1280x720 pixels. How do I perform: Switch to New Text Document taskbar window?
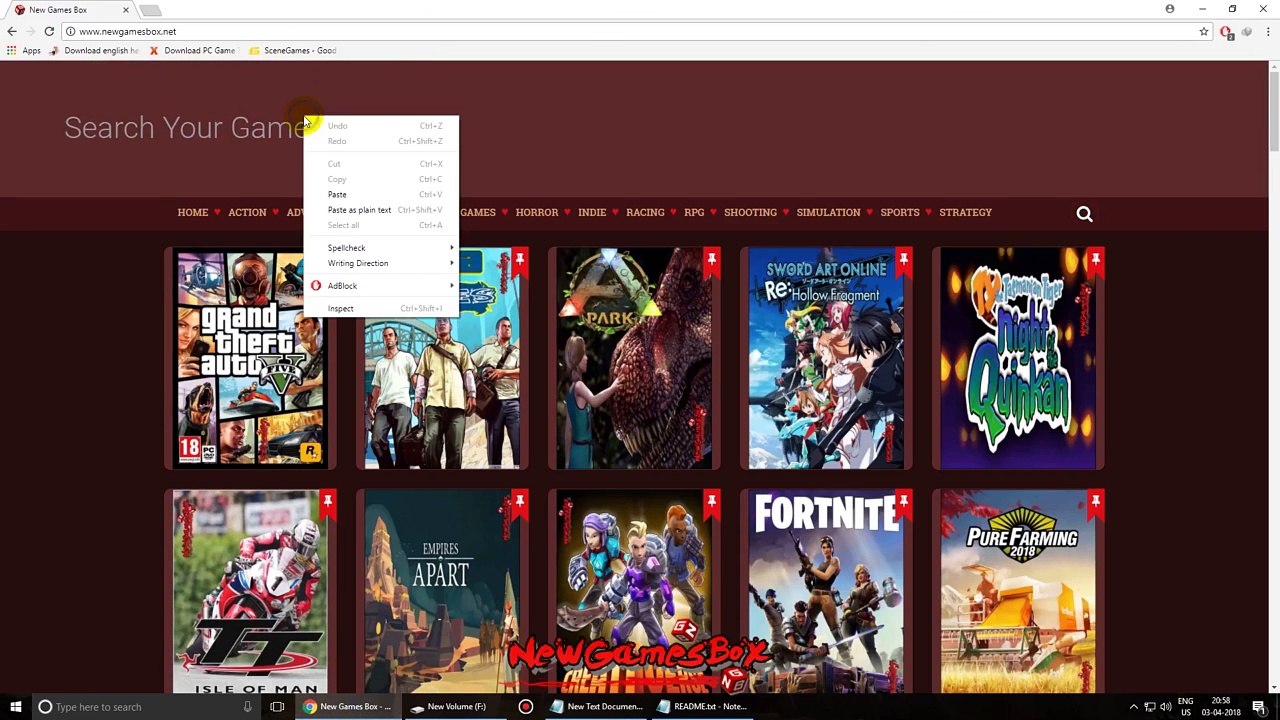click(x=597, y=707)
